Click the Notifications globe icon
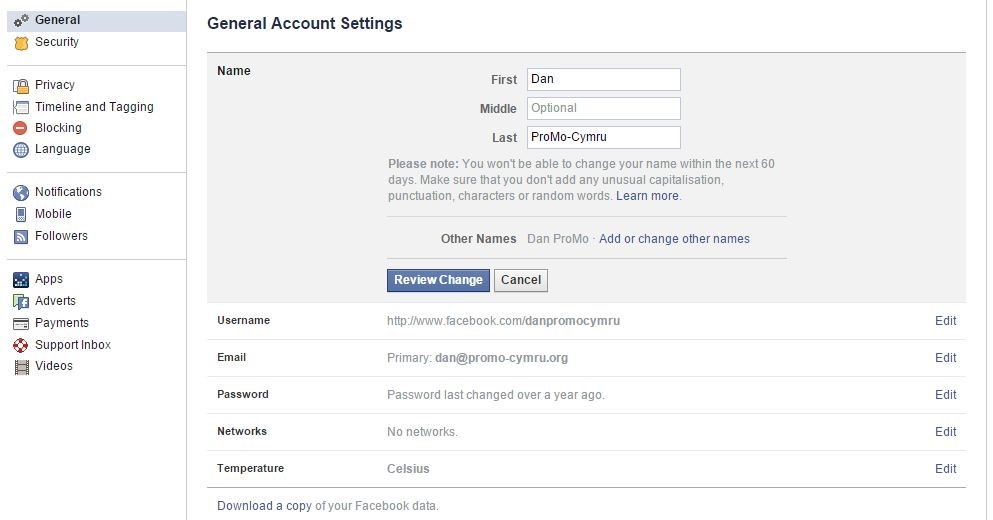The width and height of the screenshot is (993, 520). coord(21,192)
